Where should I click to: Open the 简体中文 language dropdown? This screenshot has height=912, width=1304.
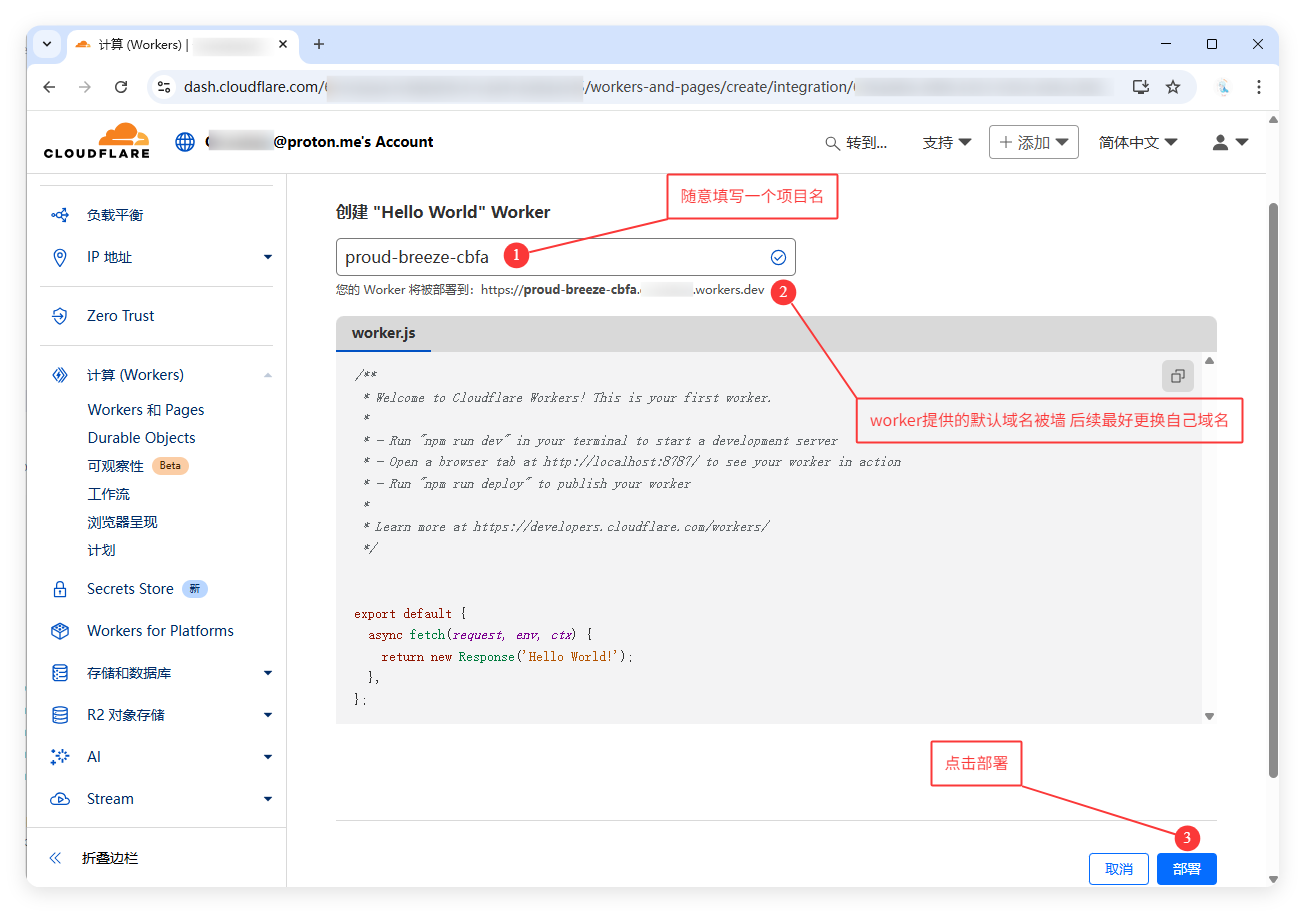(1137, 142)
